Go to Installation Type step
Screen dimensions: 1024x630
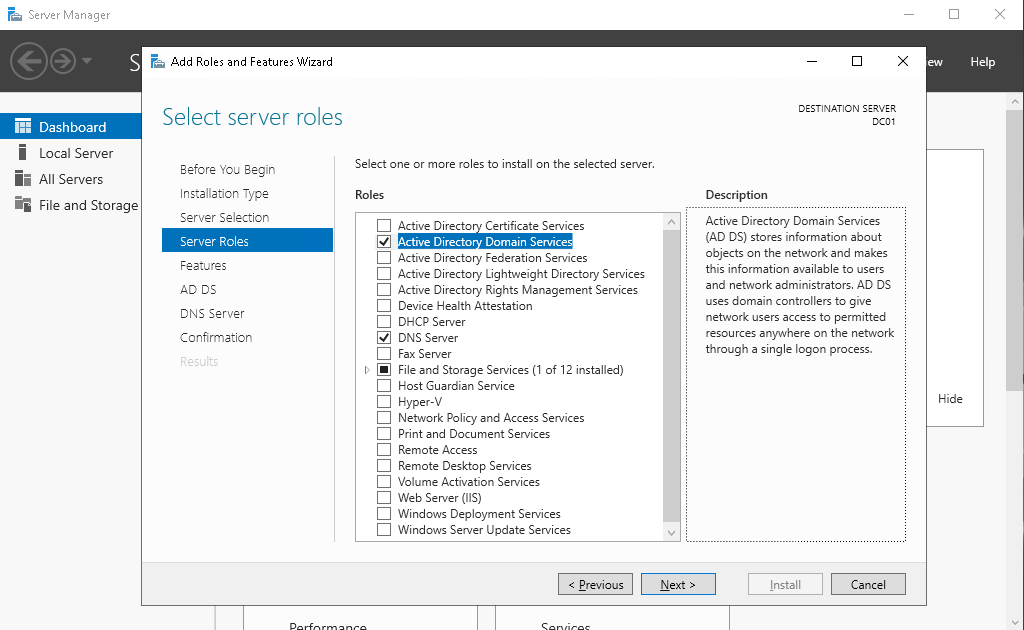point(224,194)
